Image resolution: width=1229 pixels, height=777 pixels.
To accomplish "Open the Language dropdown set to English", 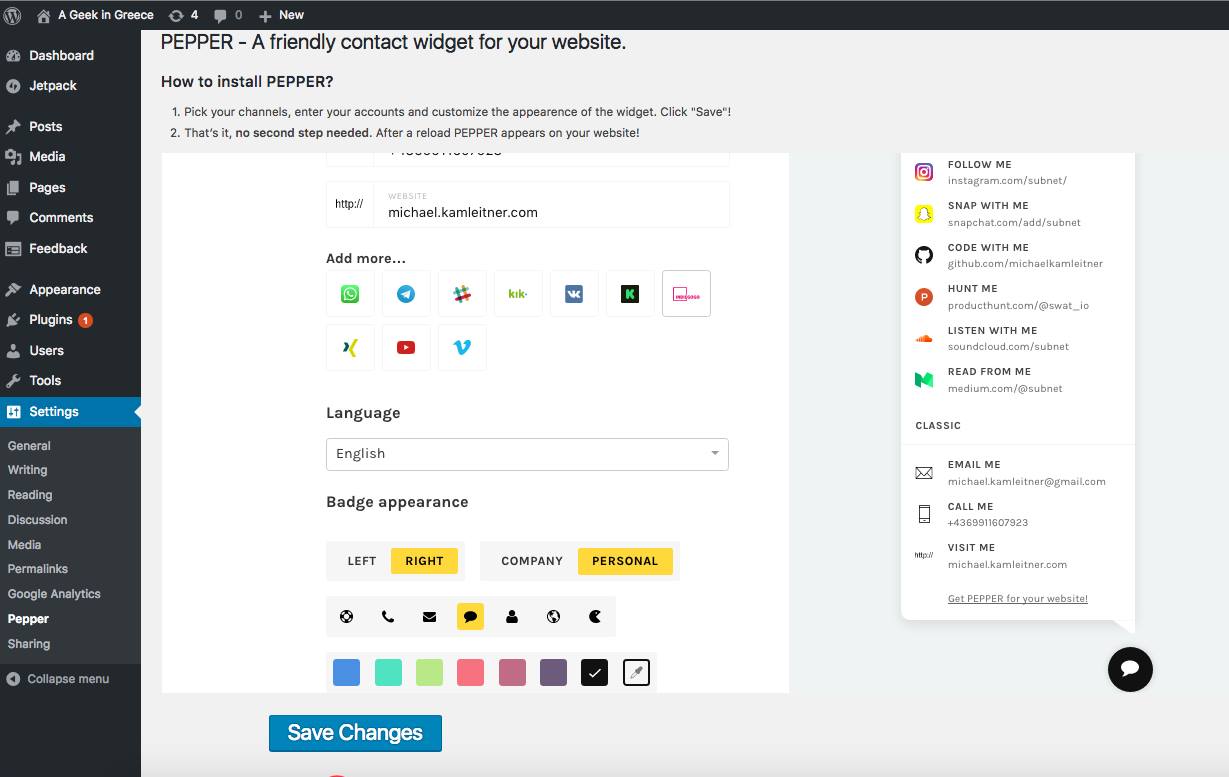I will [527, 454].
